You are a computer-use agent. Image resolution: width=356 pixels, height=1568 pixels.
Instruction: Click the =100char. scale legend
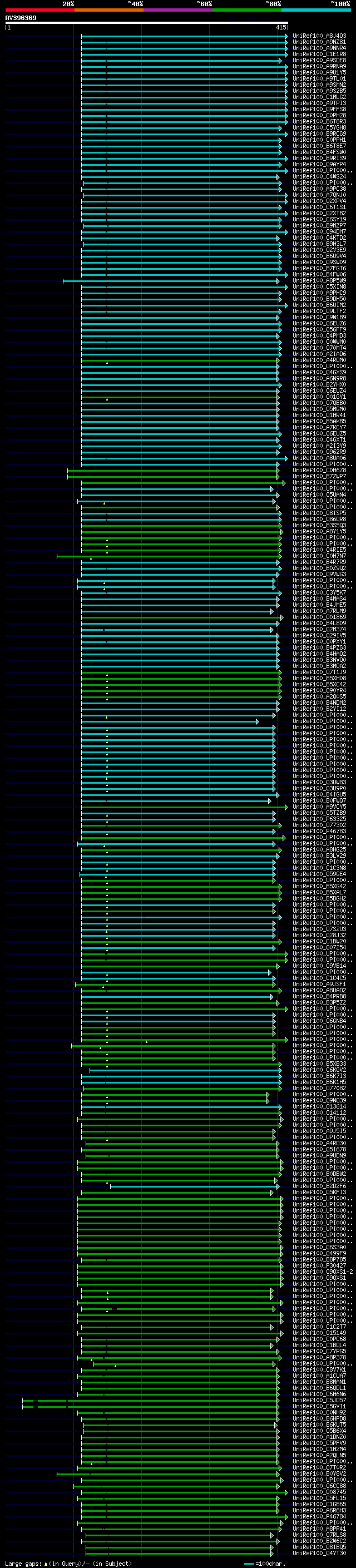click(264, 1563)
